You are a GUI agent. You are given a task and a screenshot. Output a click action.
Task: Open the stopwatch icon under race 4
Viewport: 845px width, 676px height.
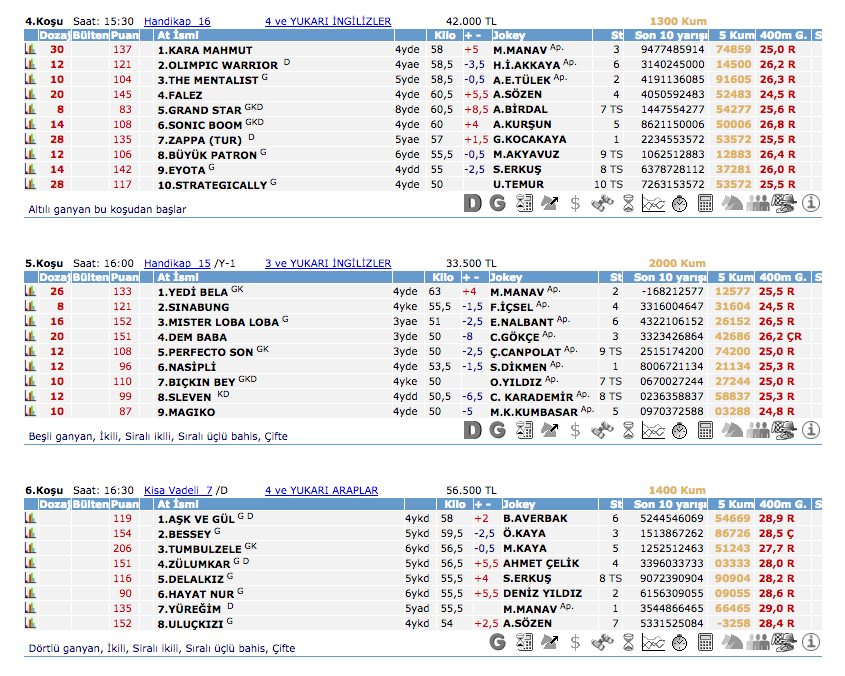tap(680, 204)
